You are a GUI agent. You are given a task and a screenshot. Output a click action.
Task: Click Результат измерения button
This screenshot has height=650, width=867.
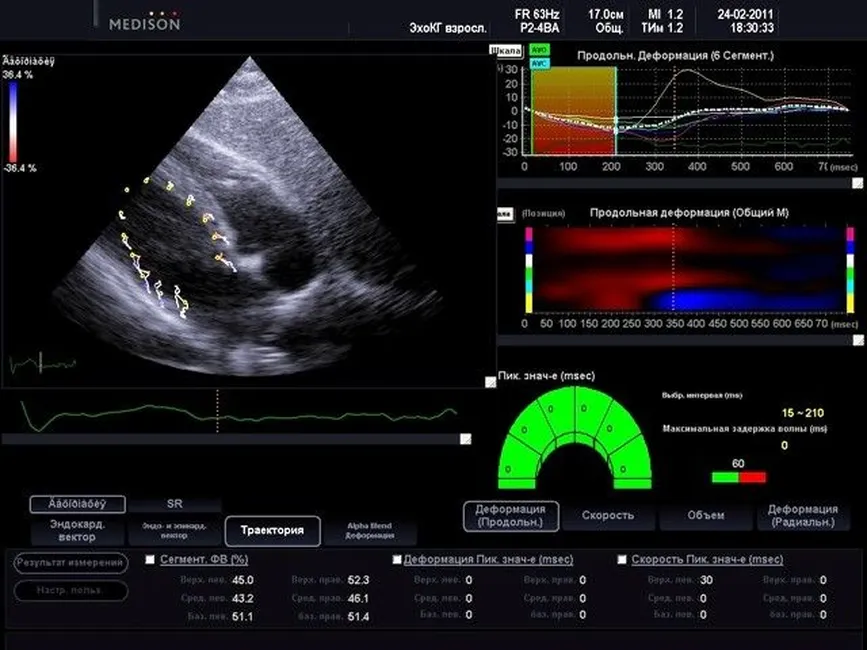[x=70, y=563]
